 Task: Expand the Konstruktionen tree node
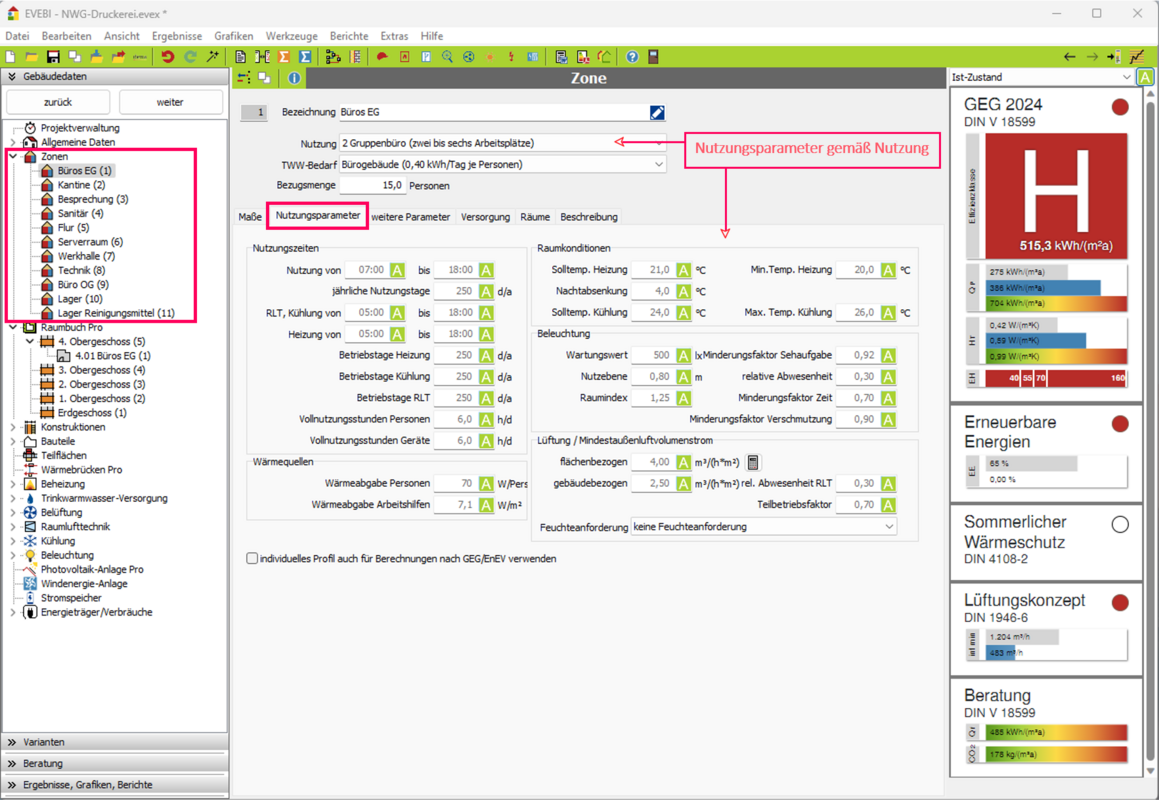[13, 427]
